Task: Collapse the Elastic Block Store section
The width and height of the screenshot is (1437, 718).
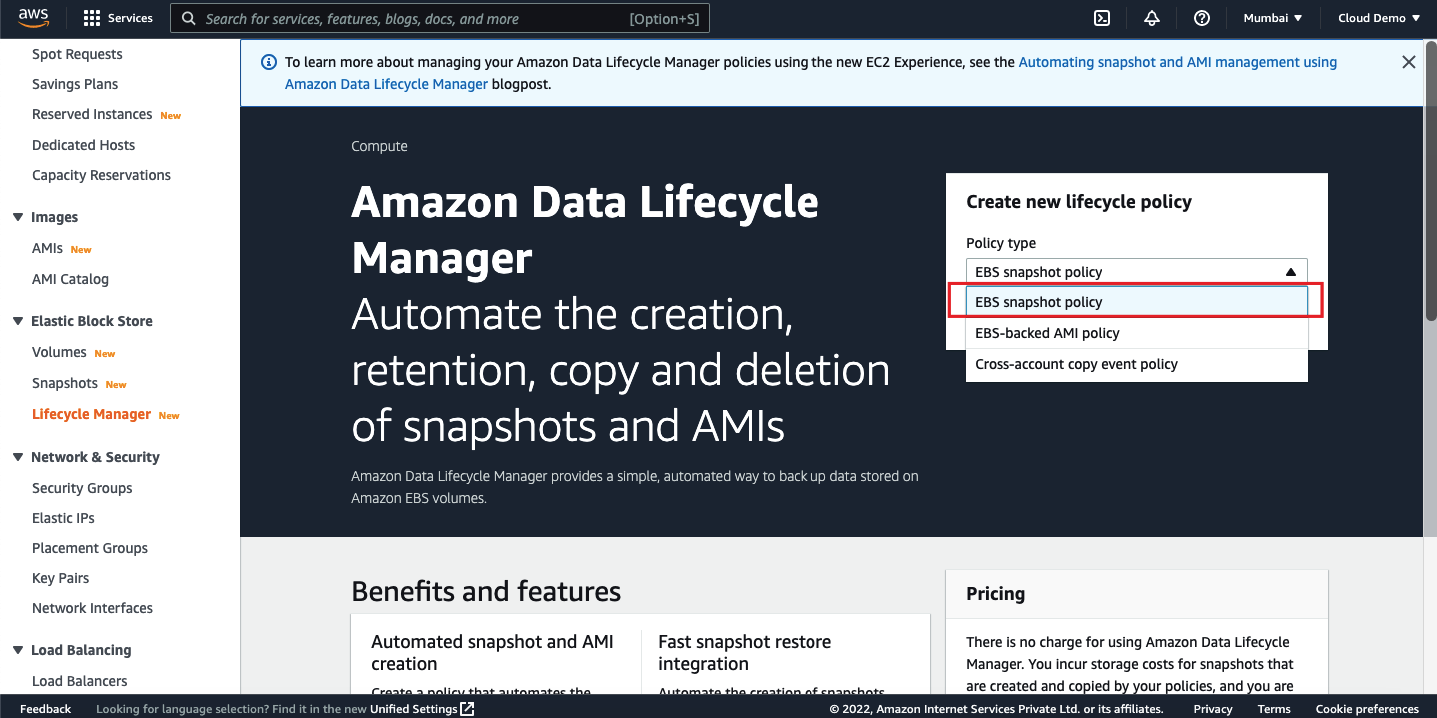Action: (x=18, y=321)
